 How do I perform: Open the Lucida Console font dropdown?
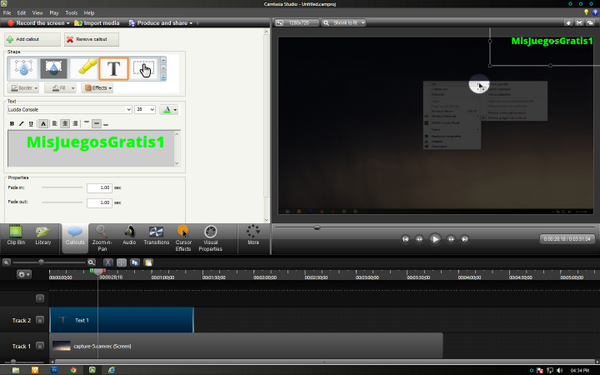coord(129,109)
